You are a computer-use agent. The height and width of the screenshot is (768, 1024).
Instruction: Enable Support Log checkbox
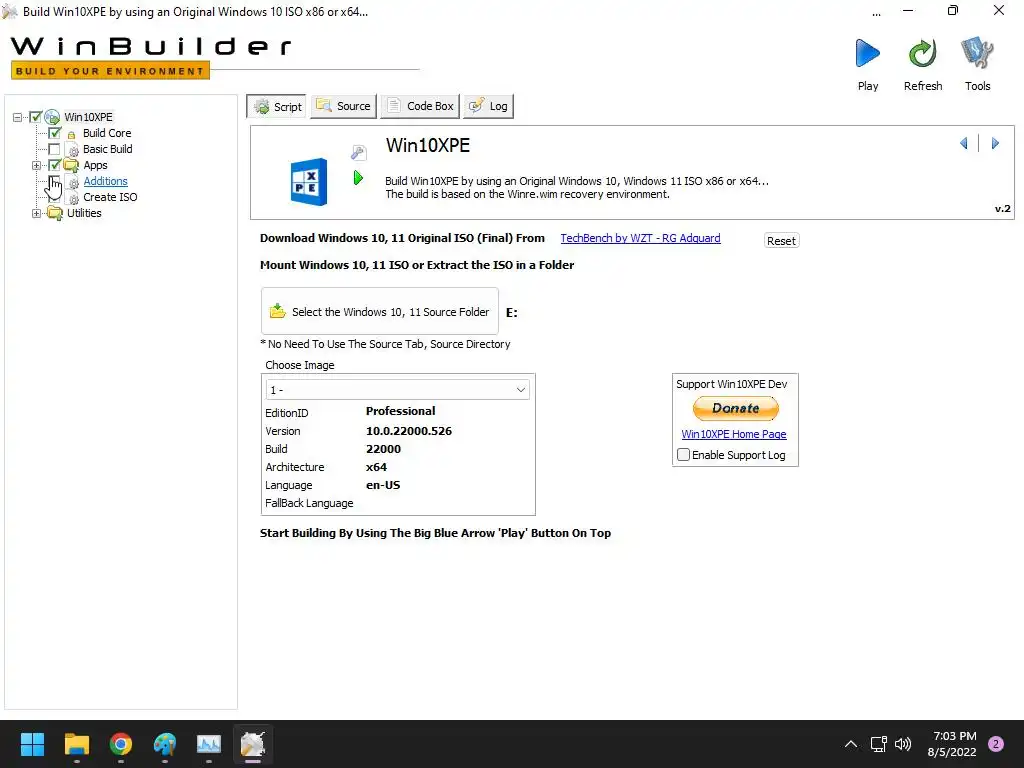(683, 455)
